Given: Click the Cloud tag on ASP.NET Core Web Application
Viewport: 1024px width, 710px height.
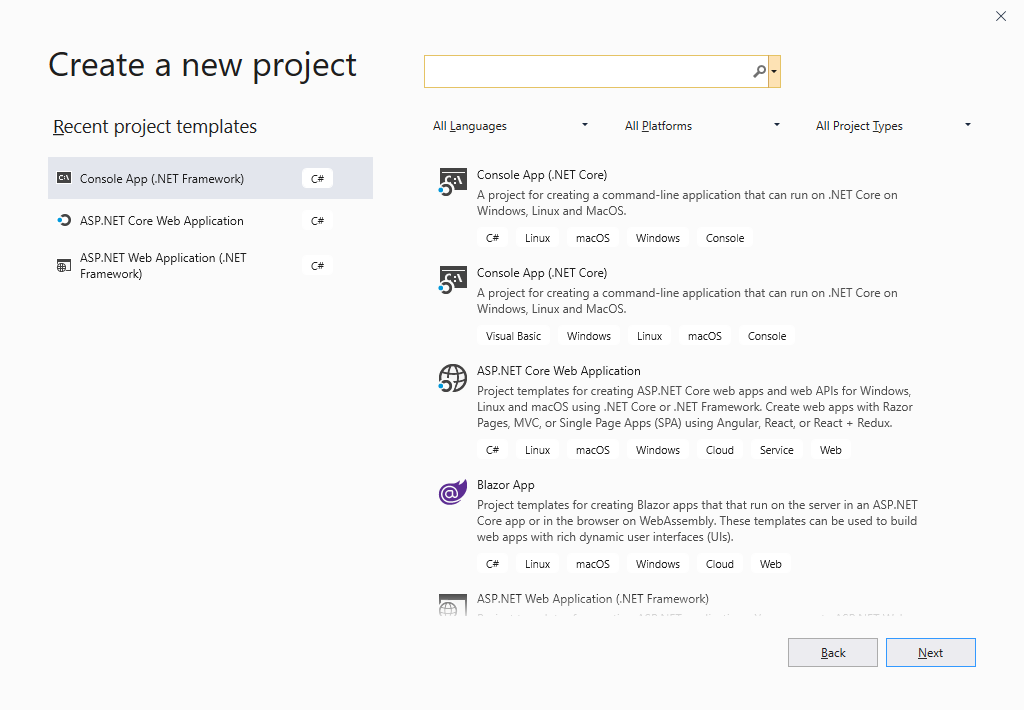Looking at the screenshot, I should coord(720,449).
